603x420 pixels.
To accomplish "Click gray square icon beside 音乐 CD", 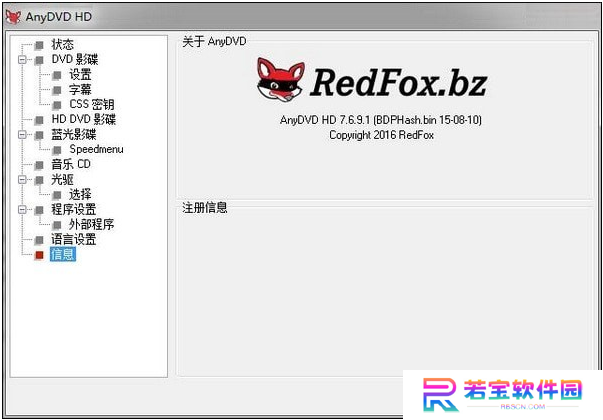I will pyautogui.click(x=39, y=165).
